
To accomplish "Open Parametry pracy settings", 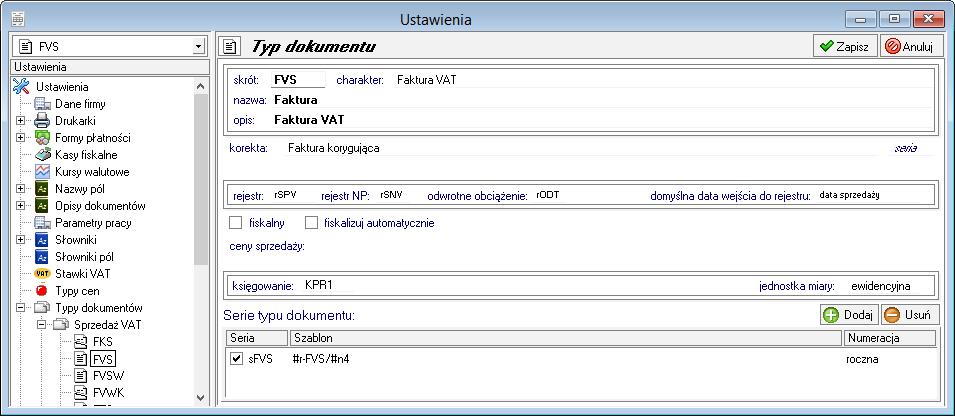I will point(93,223).
